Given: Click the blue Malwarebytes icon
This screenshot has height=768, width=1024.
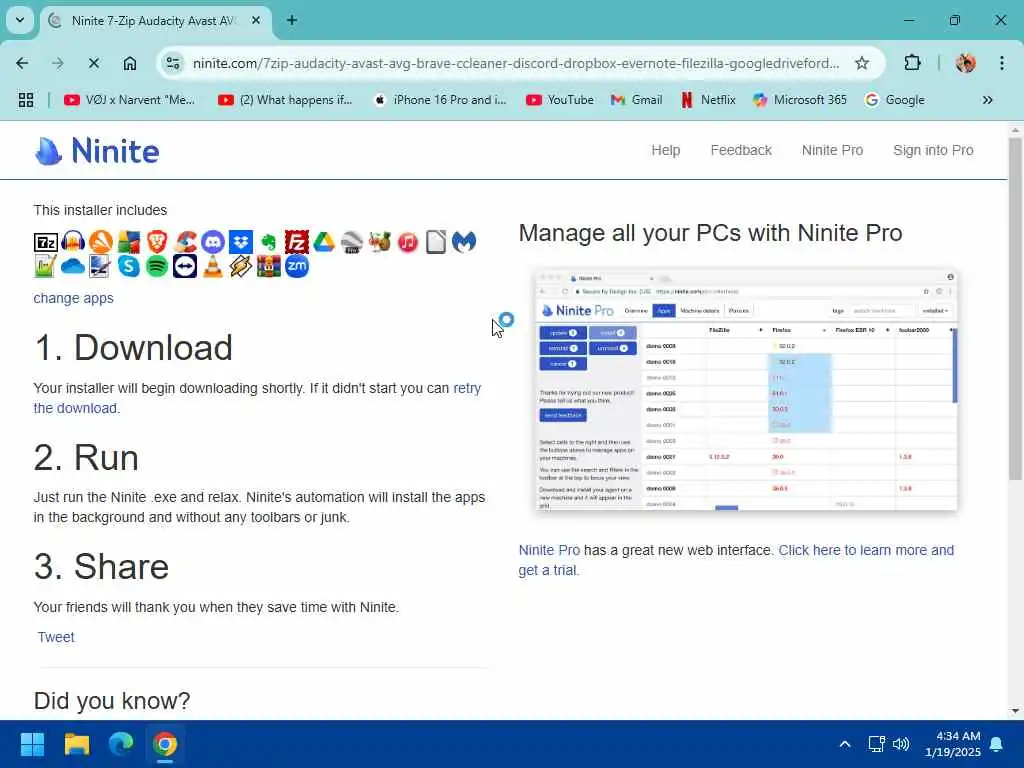Looking at the screenshot, I should click(464, 242).
